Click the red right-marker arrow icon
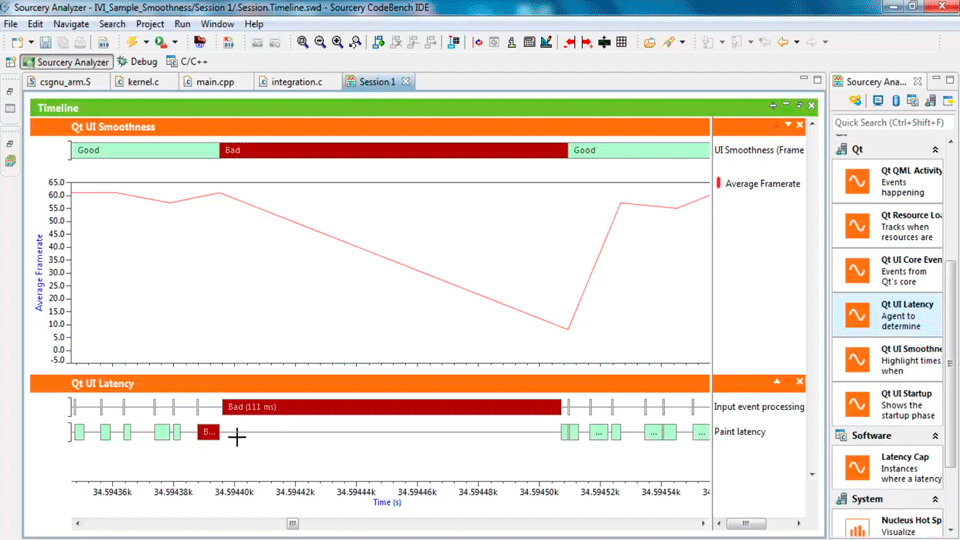 587,42
